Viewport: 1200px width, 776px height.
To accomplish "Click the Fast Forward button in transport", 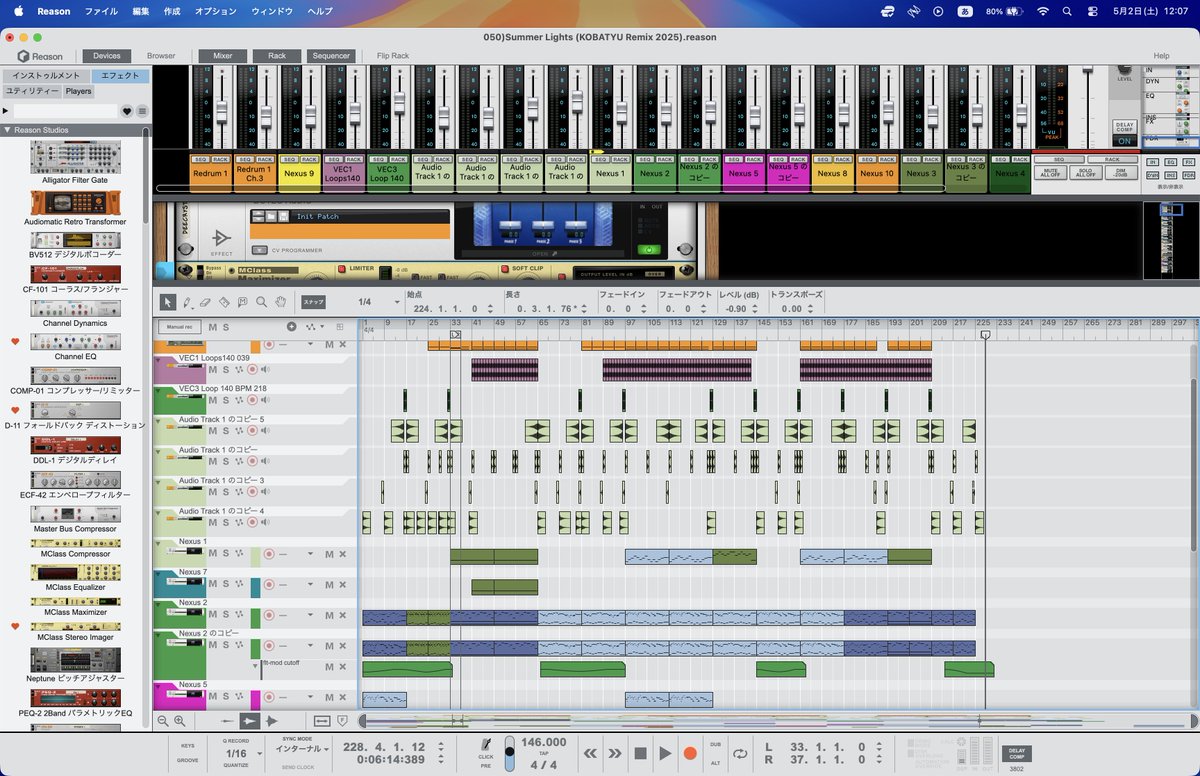I will point(615,753).
